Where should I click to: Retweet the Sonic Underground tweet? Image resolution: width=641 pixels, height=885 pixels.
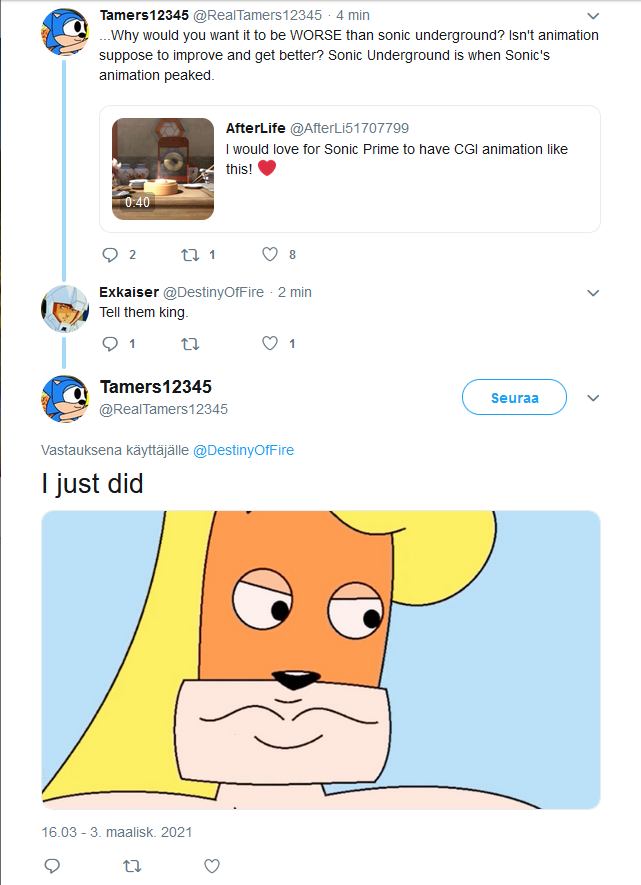(190, 255)
